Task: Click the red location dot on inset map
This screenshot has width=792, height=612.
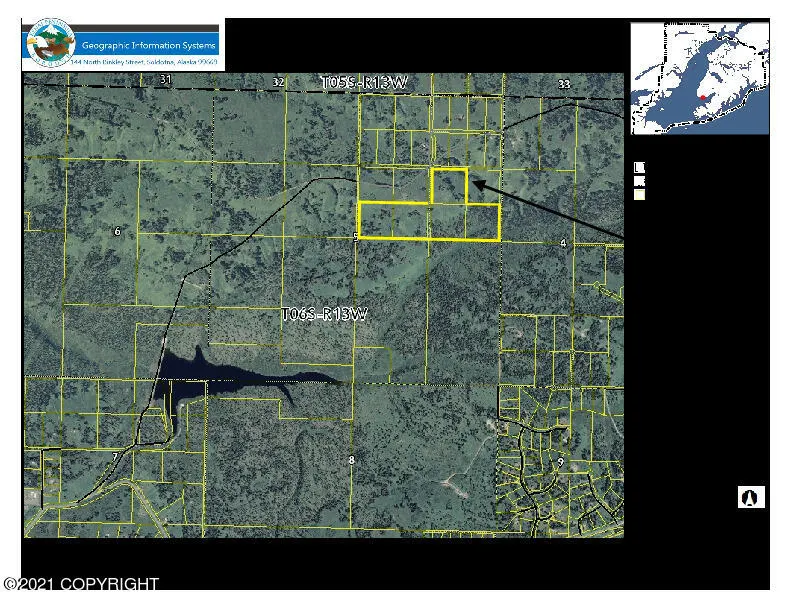Action: click(x=703, y=97)
